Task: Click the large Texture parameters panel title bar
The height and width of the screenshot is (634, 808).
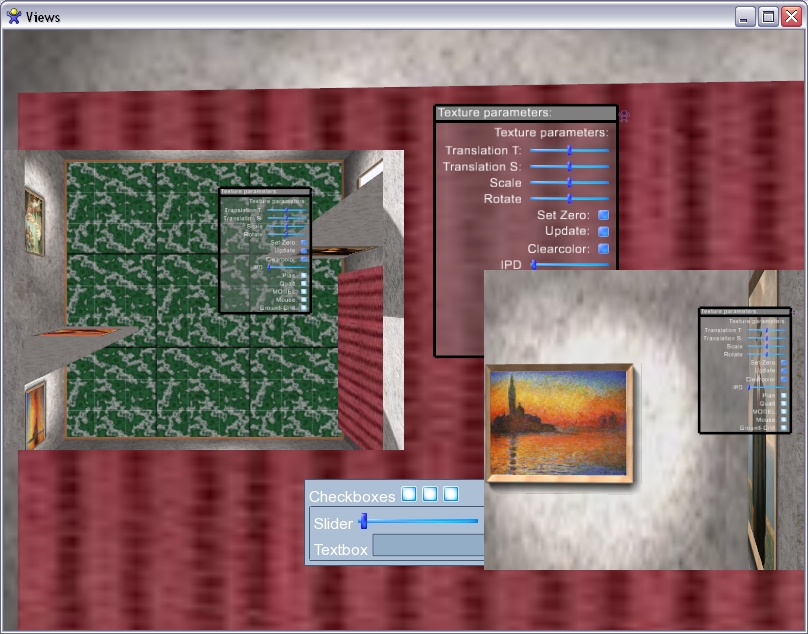Action: click(x=525, y=113)
